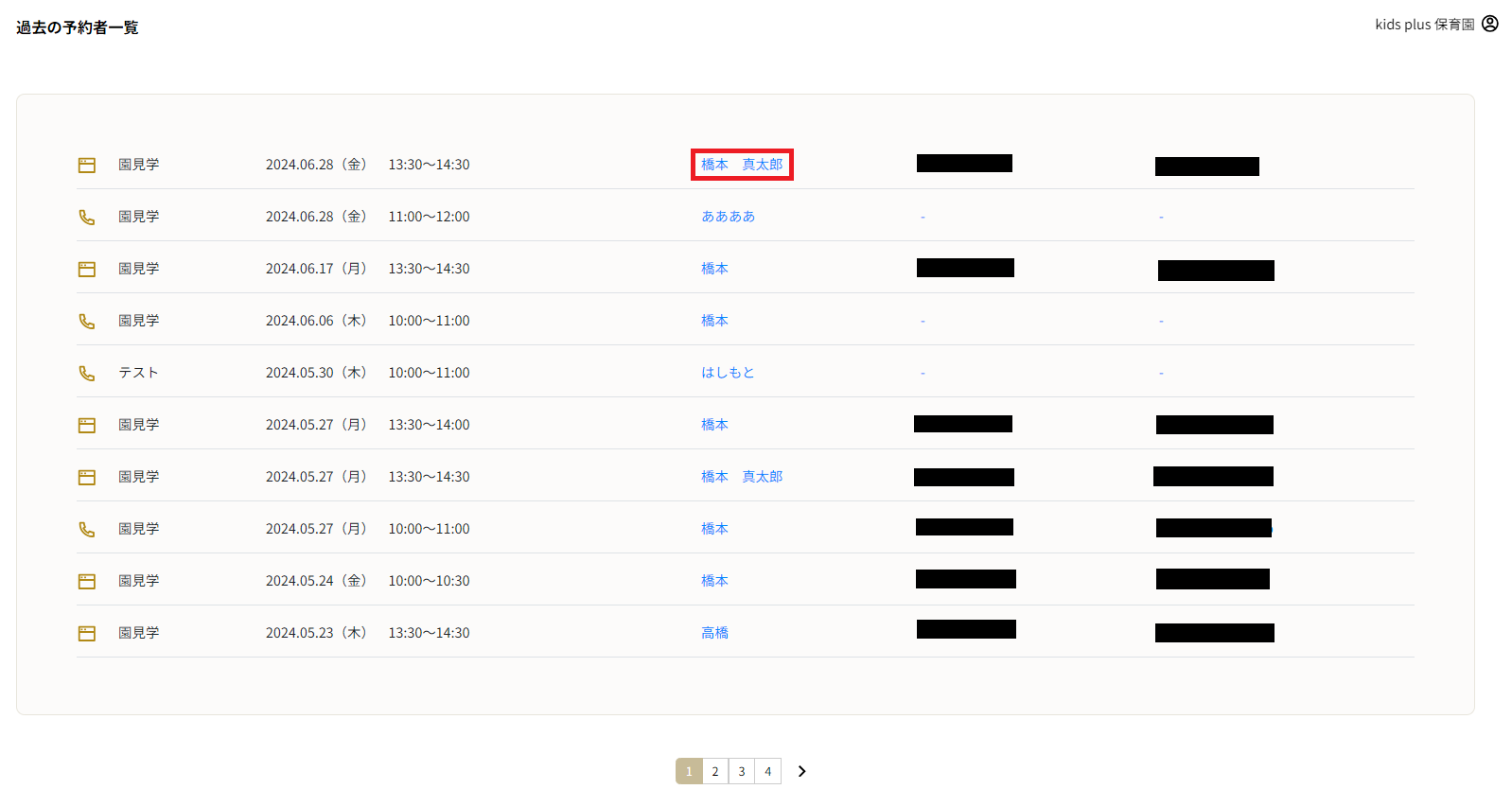Go to next page with the chevron arrow

click(x=801, y=771)
